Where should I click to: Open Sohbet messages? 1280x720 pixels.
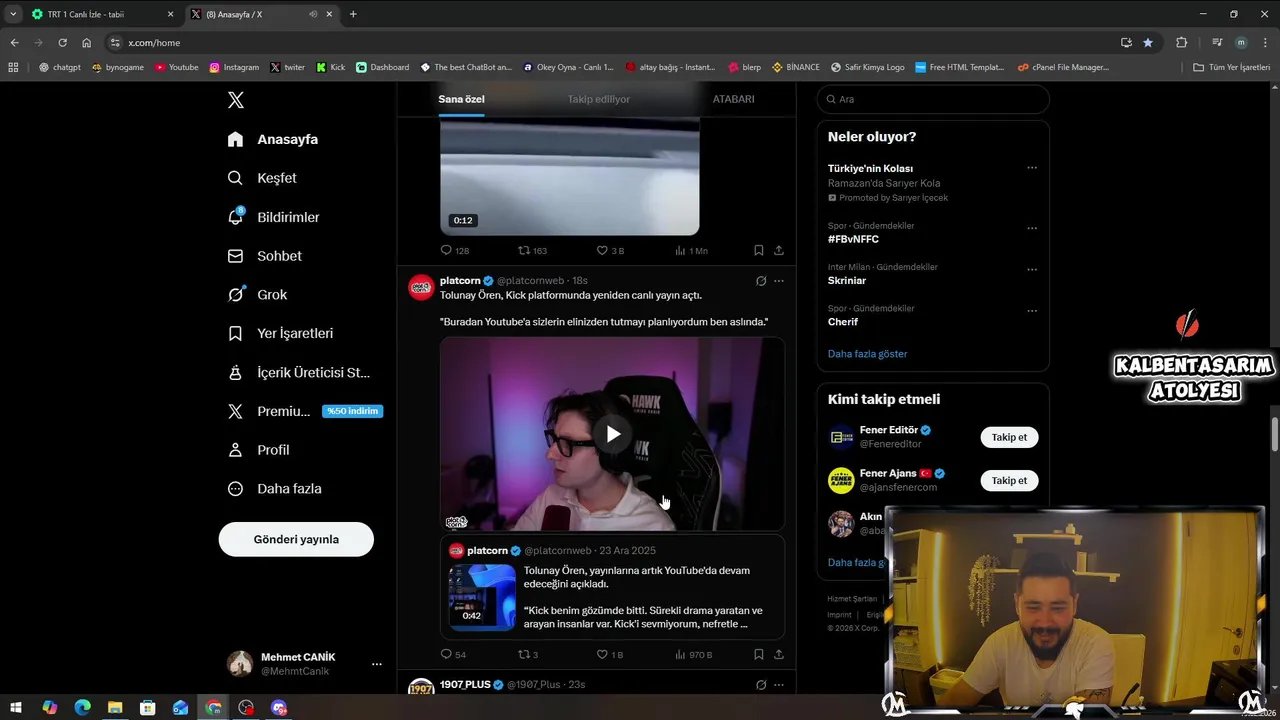coord(264,256)
